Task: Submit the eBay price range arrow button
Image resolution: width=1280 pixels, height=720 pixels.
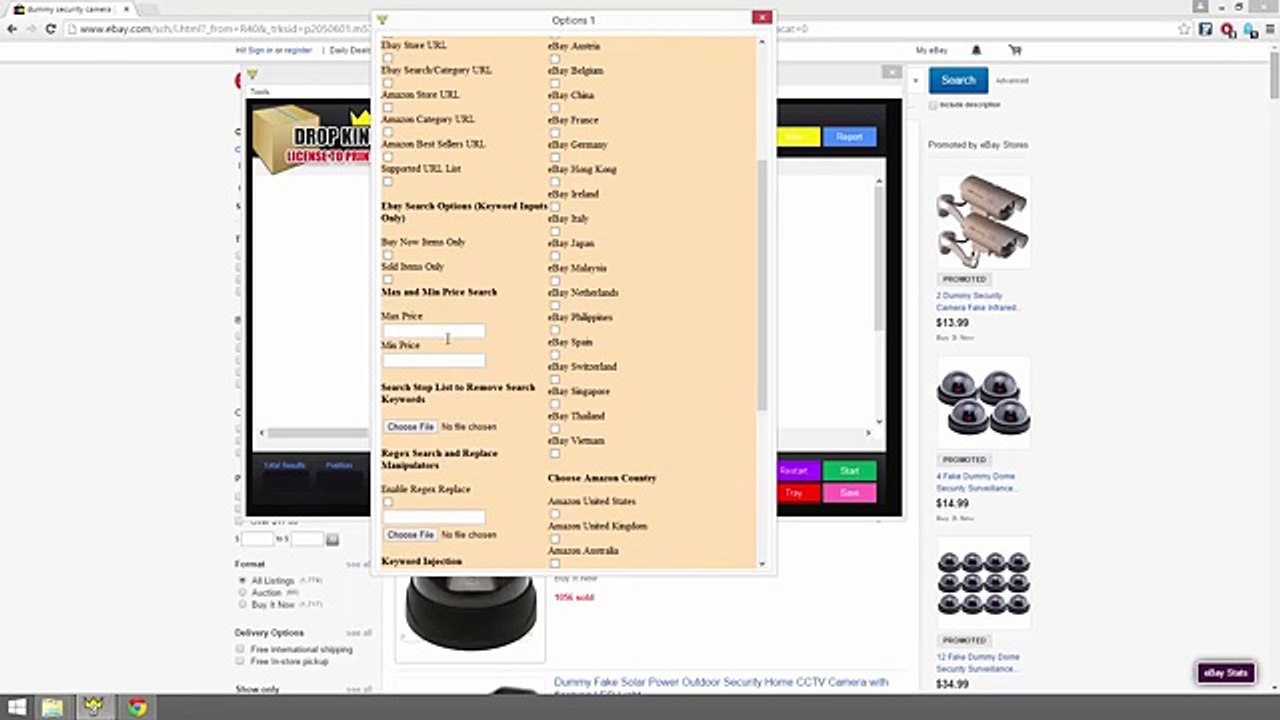Action: pos(332,539)
